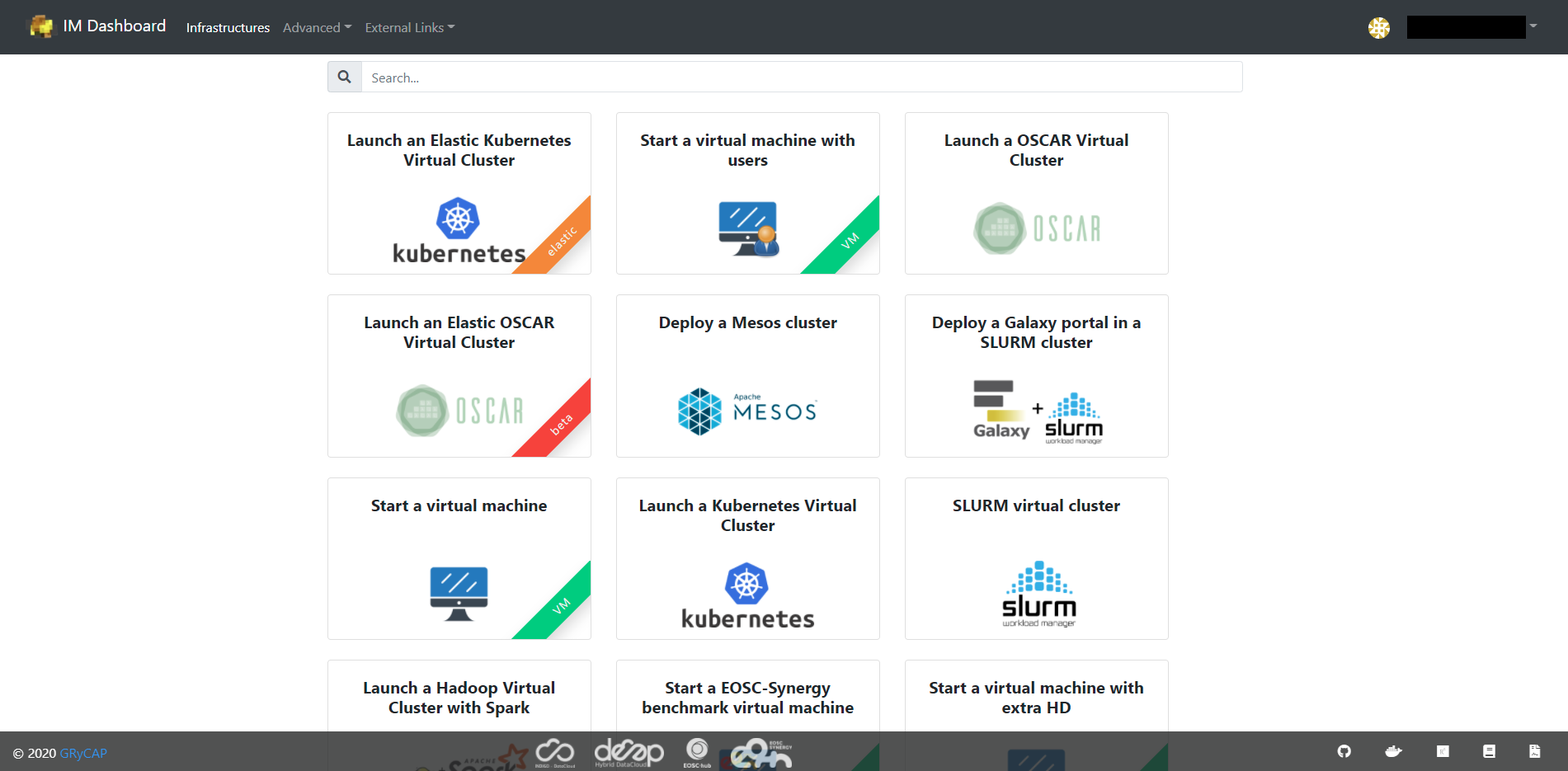Select the Launch a Kubernetes Virtual Cluster title
This screenshot has height=771, width=1568.
(747, 515)
